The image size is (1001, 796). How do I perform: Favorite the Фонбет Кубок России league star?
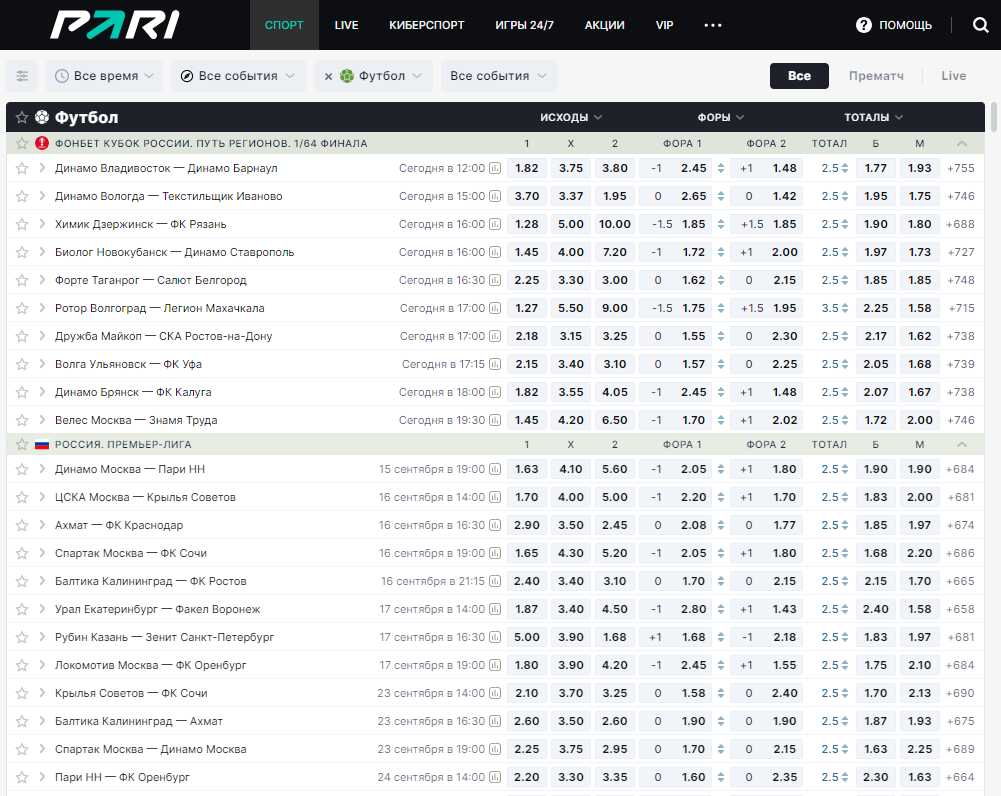click(22, 143)
